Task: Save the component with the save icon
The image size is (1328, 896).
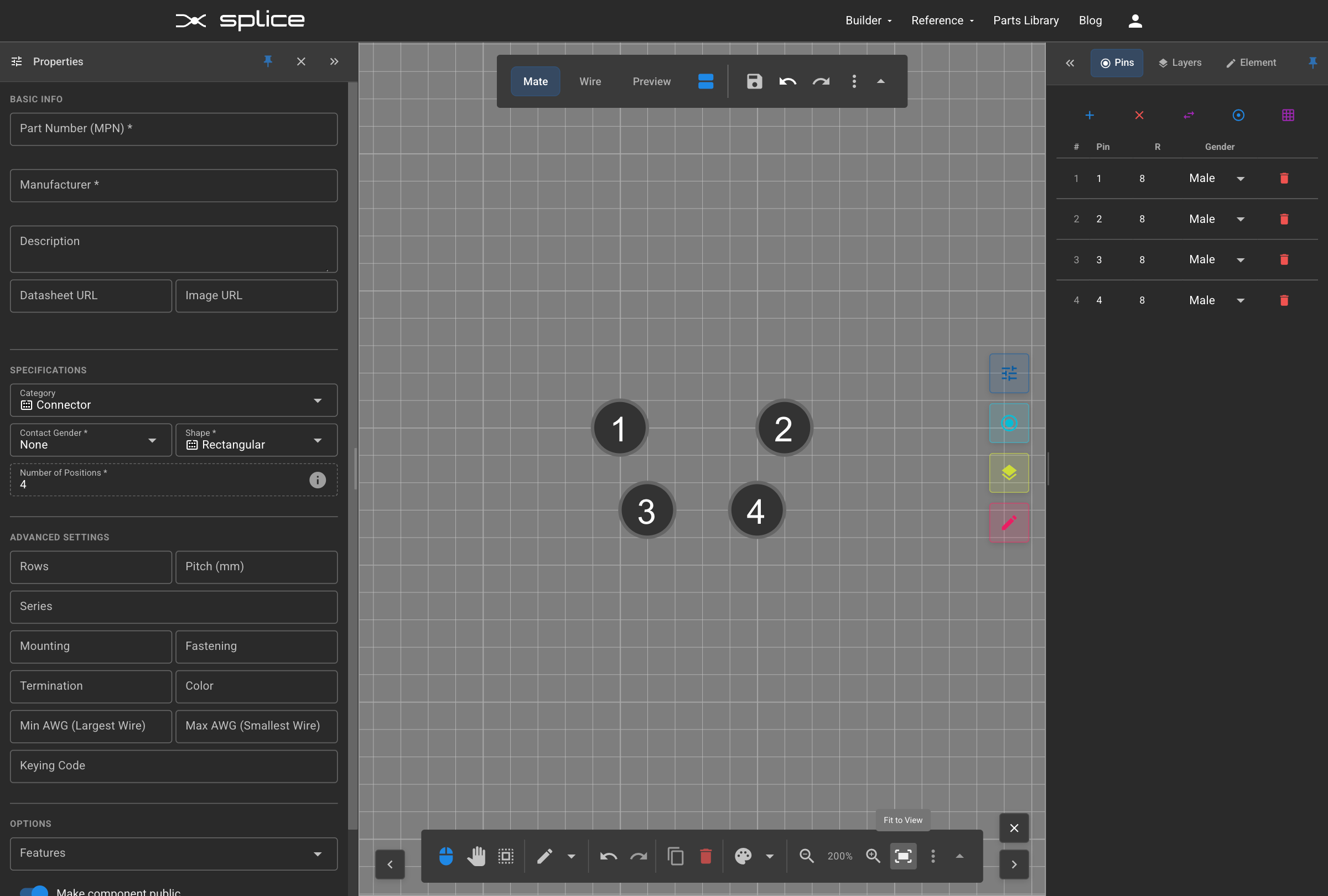Action: [754, 82]
